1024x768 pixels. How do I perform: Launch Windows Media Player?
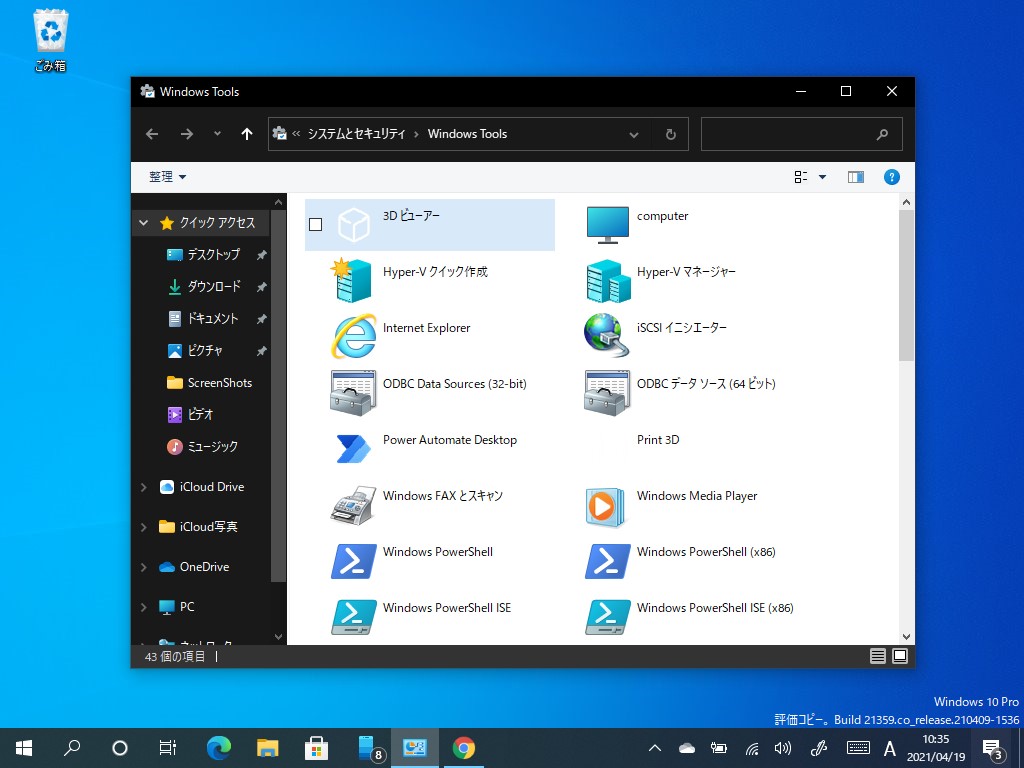point(697,495)
